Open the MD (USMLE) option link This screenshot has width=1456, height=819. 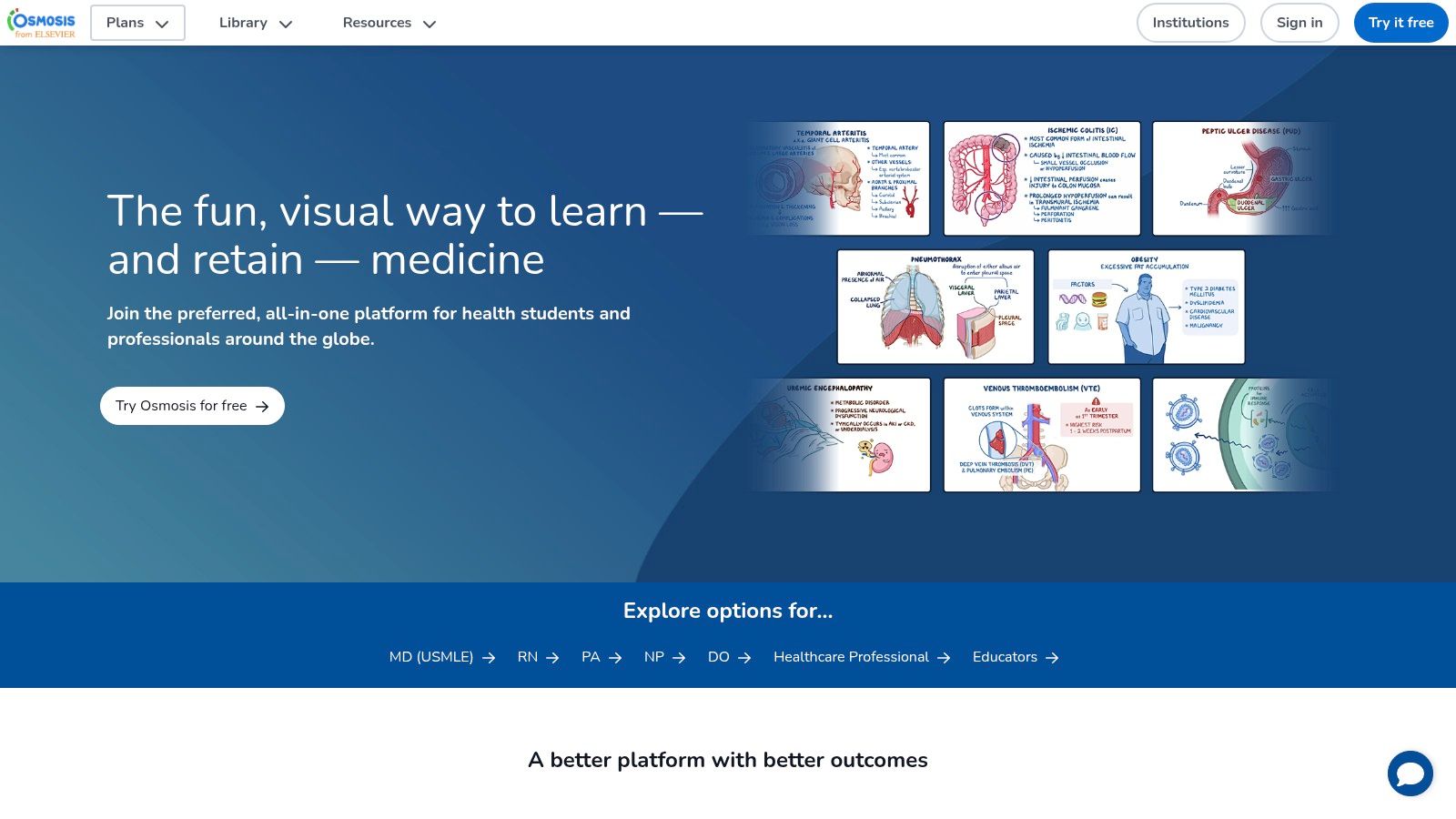[442, 657]
